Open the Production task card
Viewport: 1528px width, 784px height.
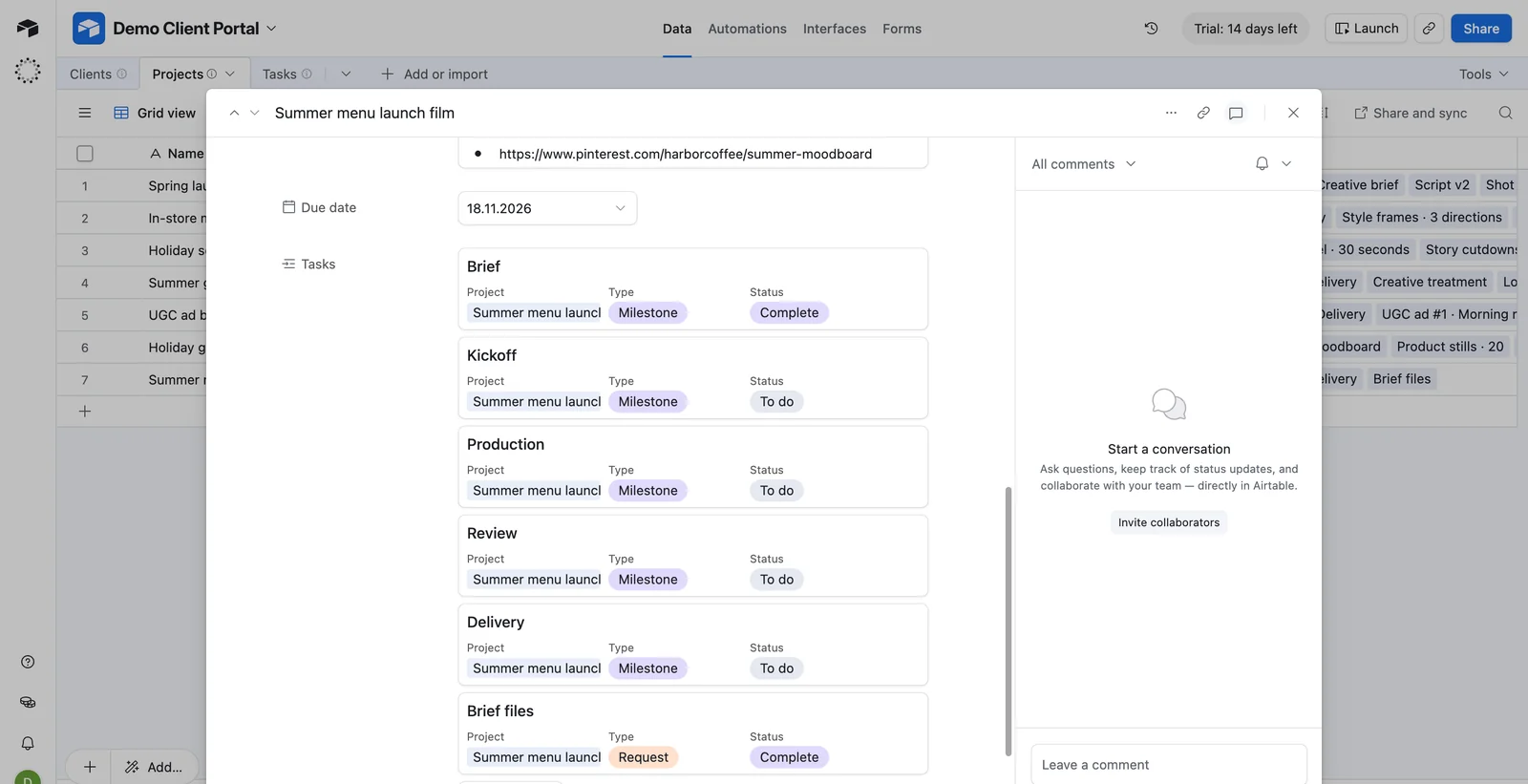pyautogui.click(x=692, y=466)
